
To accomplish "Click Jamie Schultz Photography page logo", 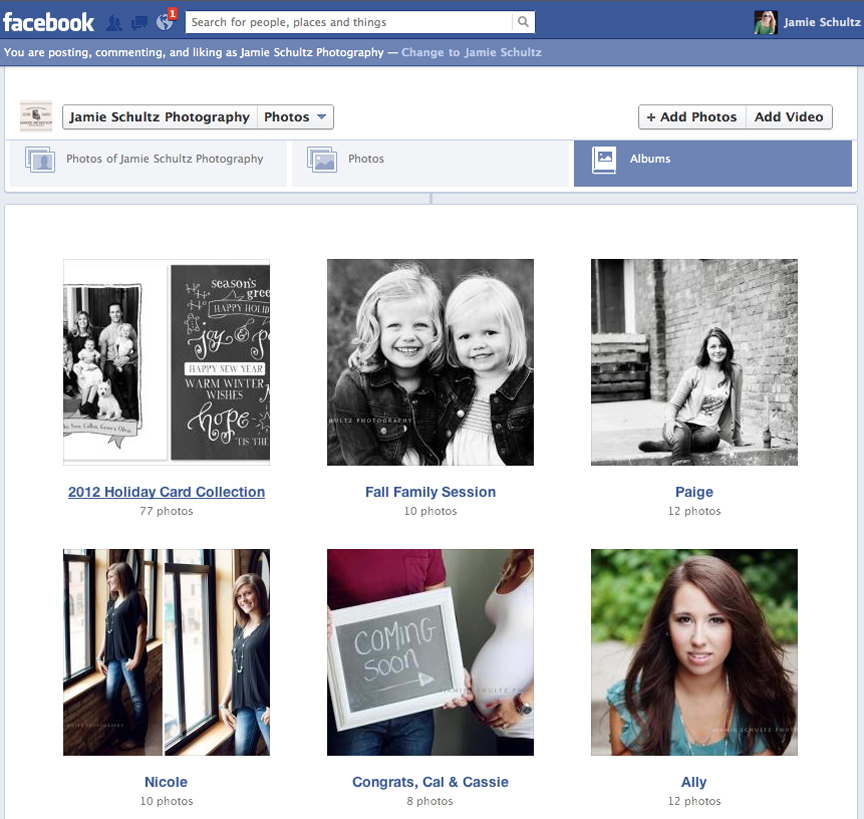I will click(x=36, y=117).
